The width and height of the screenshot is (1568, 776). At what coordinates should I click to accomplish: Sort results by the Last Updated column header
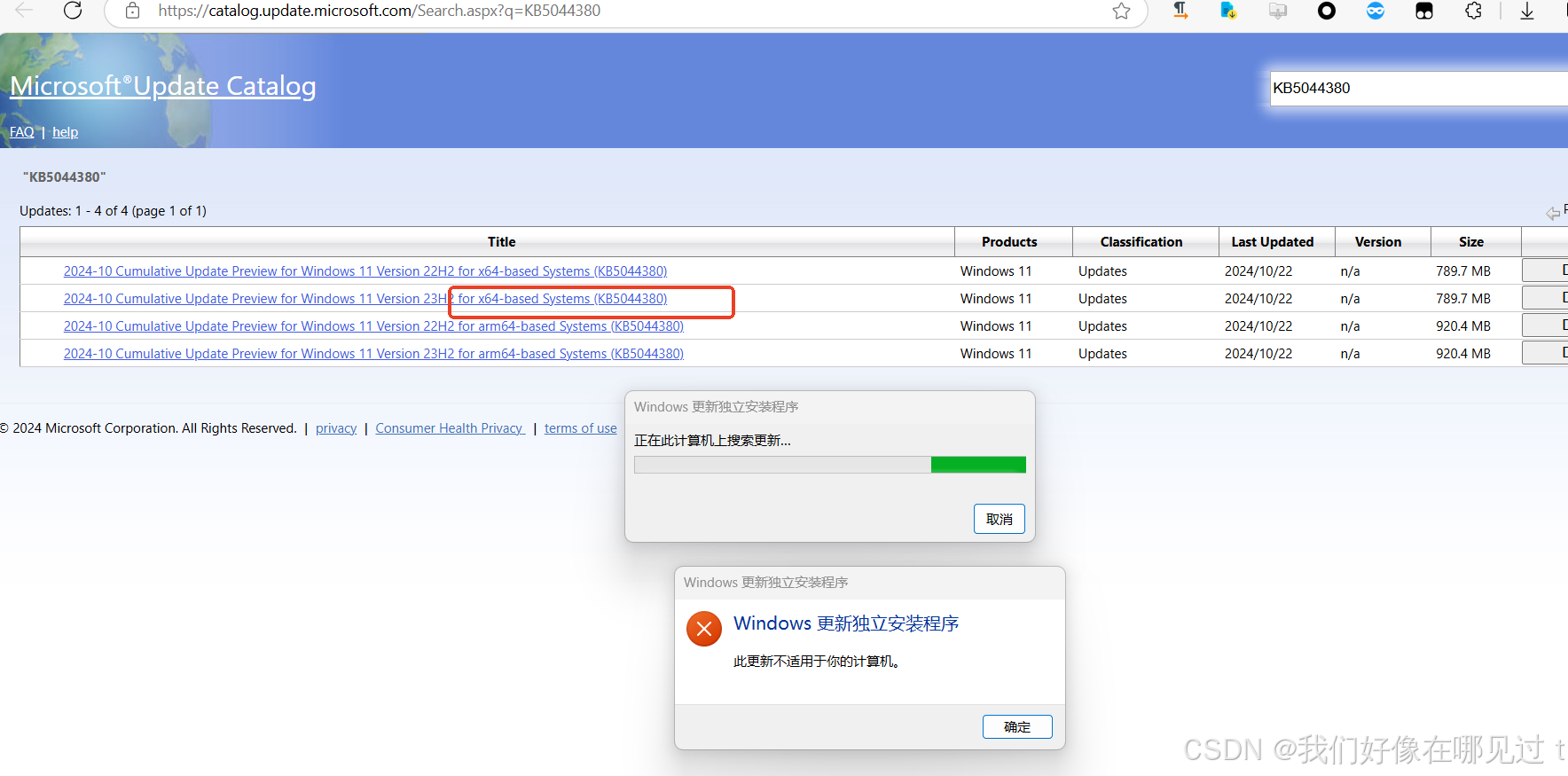[x=1273, y=242]
